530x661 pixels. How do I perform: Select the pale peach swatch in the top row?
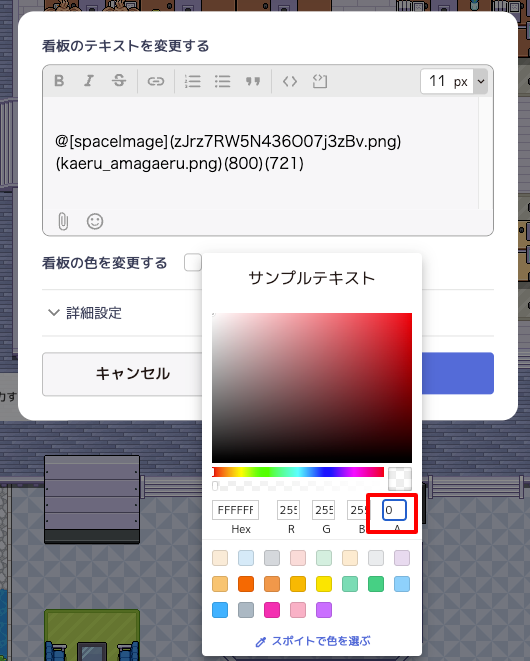(x=220, y=558)
